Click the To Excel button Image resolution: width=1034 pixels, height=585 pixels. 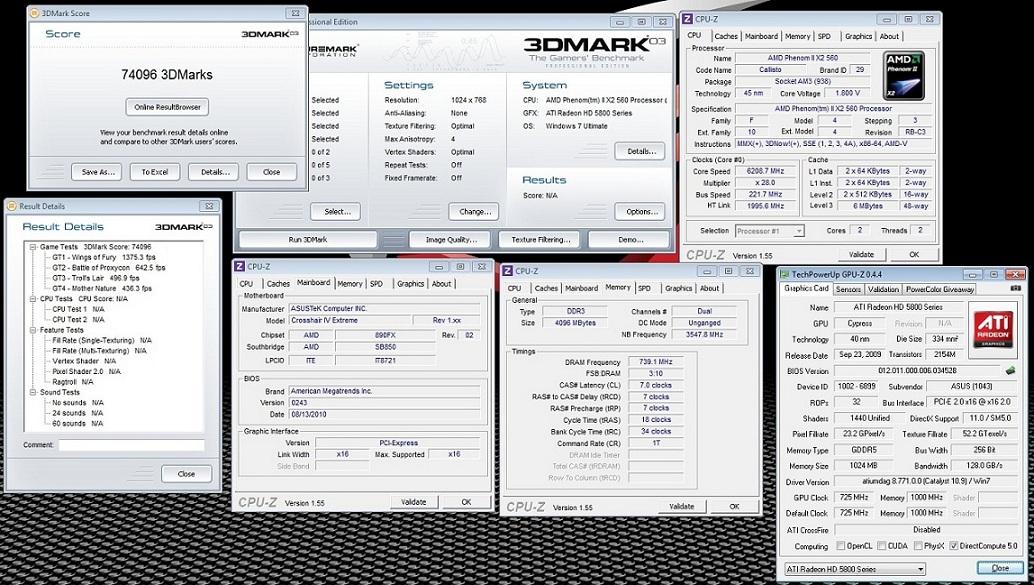click(x=155, y=172)
